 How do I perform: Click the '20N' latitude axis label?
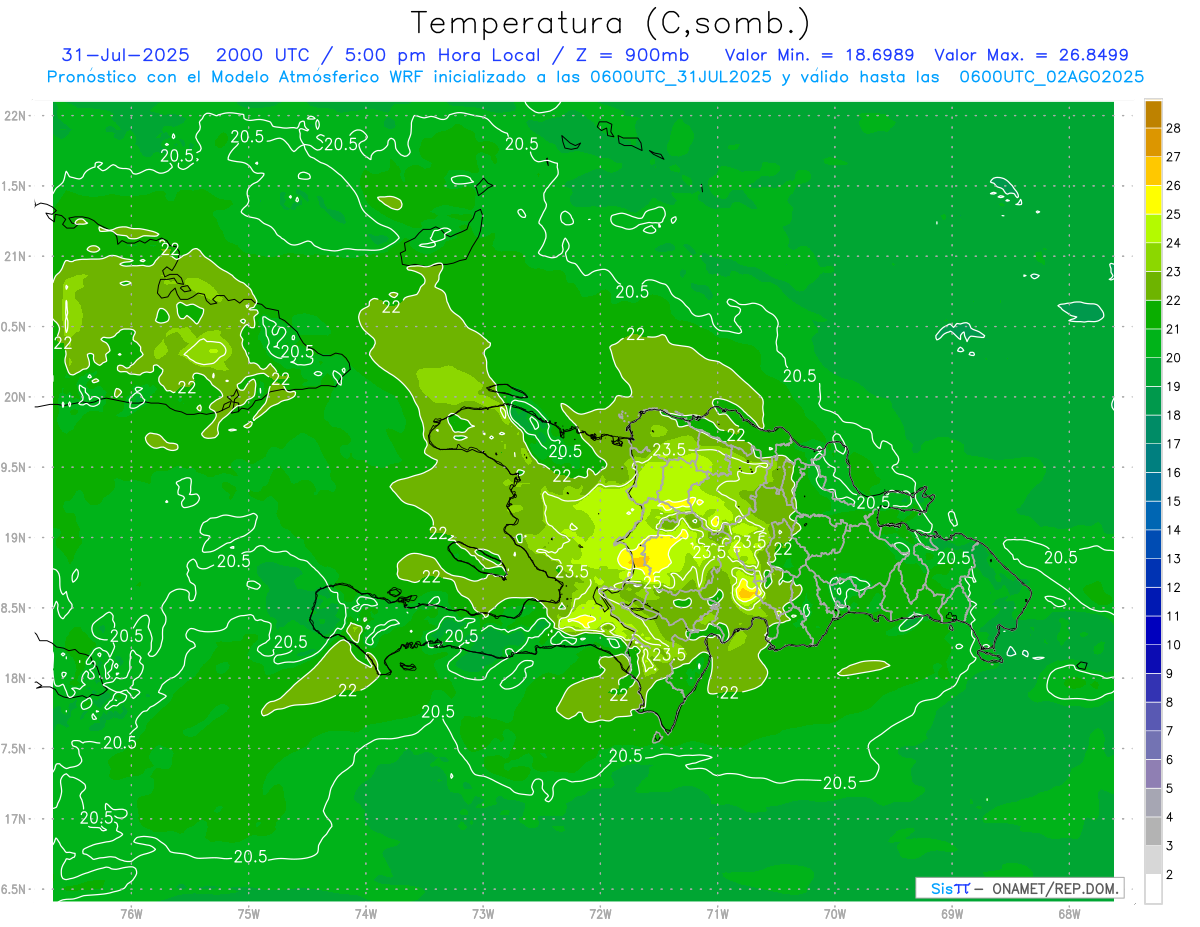point(17,397)
